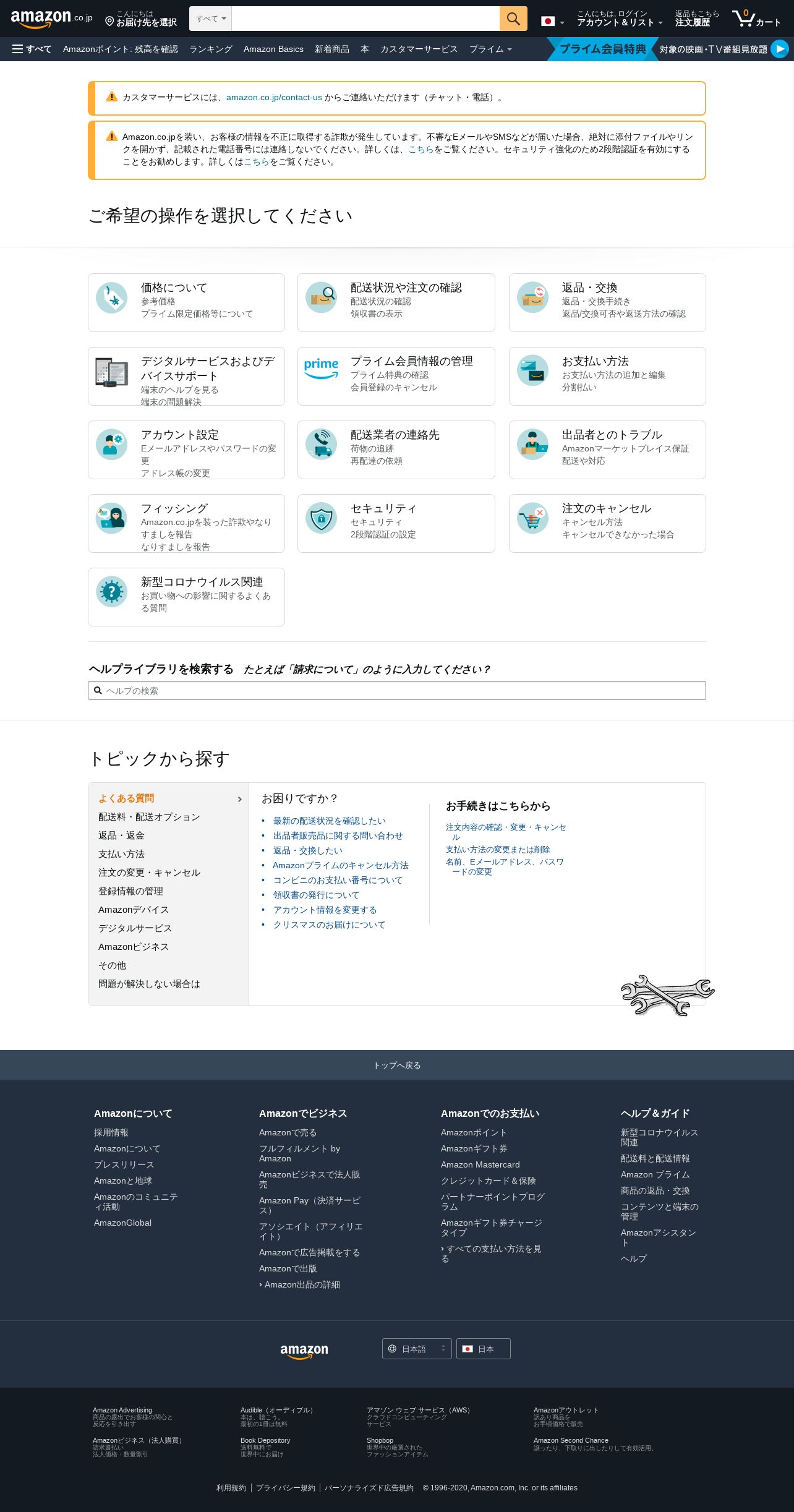794x1512 pixels.
Task: Select 問題が解決しない場合は topic tab
Action: click(x=149, y=984)
